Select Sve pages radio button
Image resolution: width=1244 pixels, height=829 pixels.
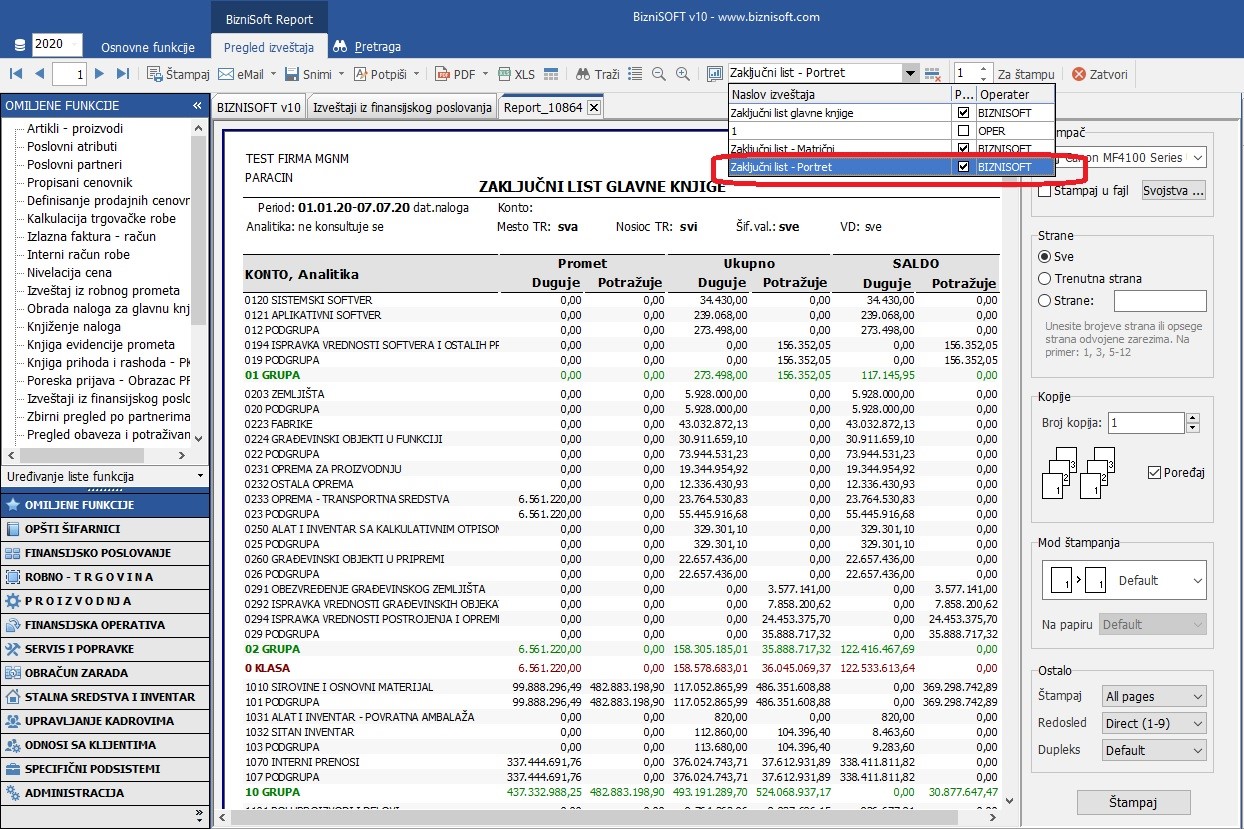coord(1045,257)
